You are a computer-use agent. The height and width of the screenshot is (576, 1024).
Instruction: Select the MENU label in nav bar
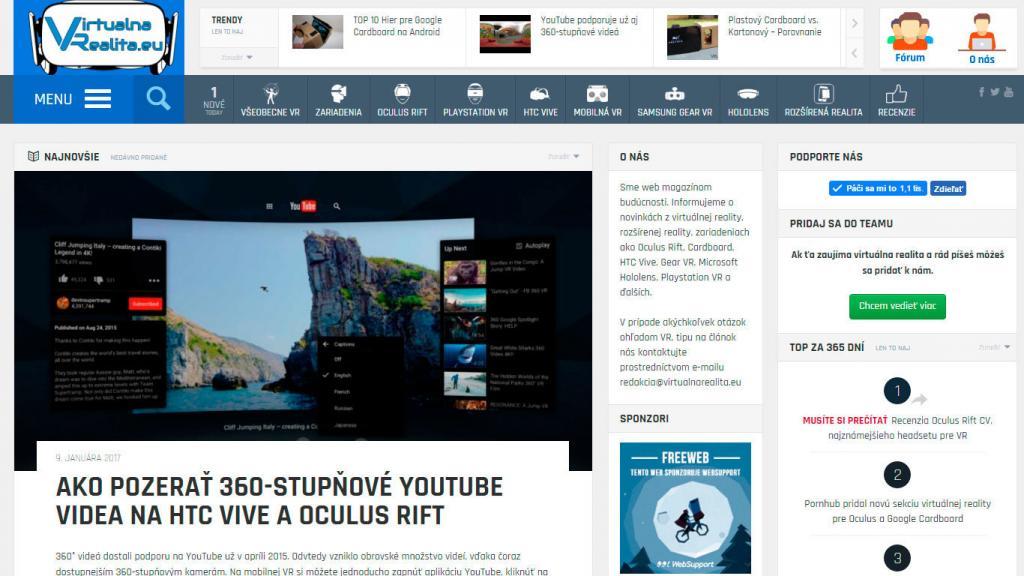click(53, 99)
